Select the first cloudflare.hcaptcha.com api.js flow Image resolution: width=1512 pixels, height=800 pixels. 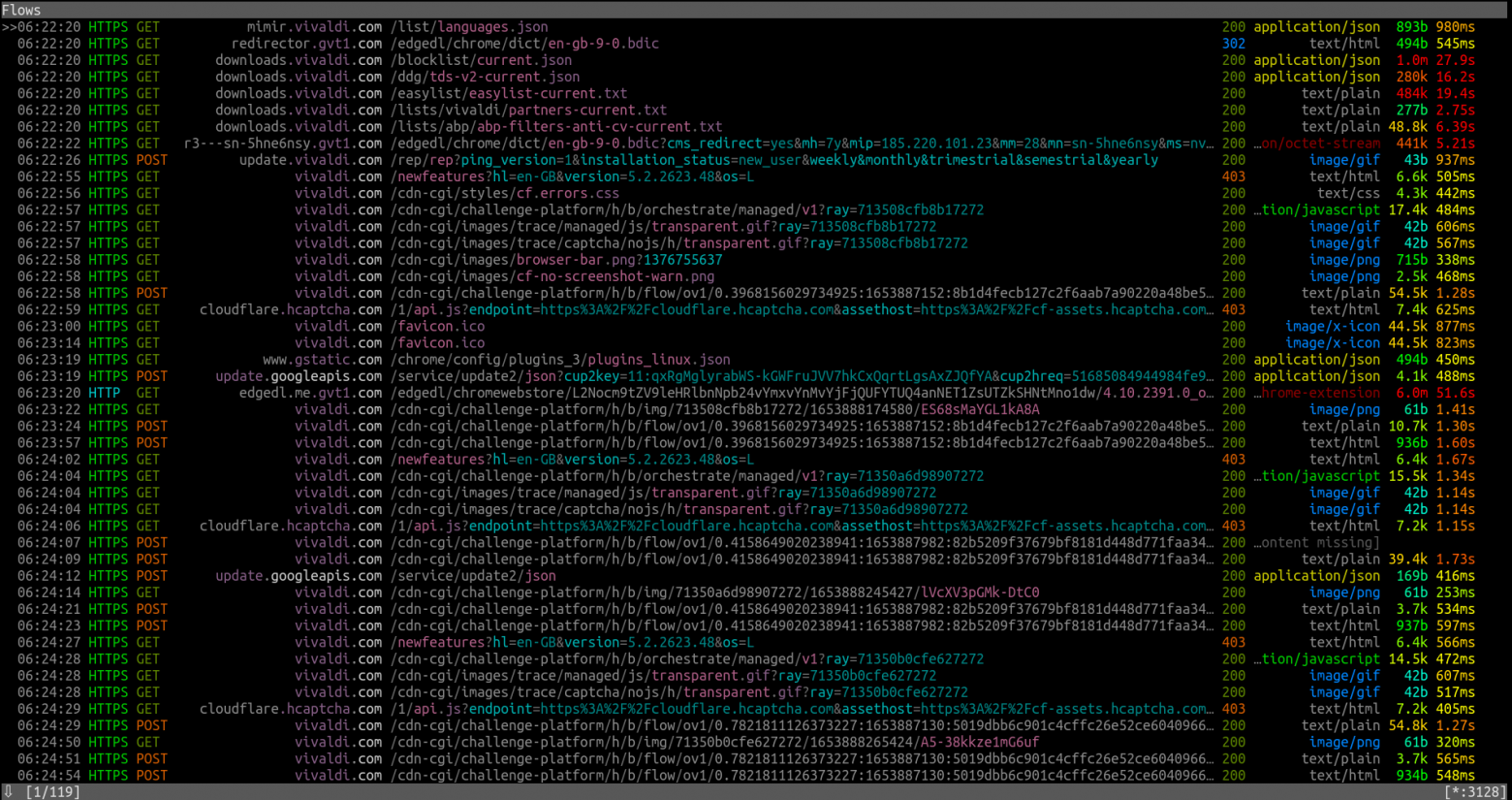pos(756,309)
